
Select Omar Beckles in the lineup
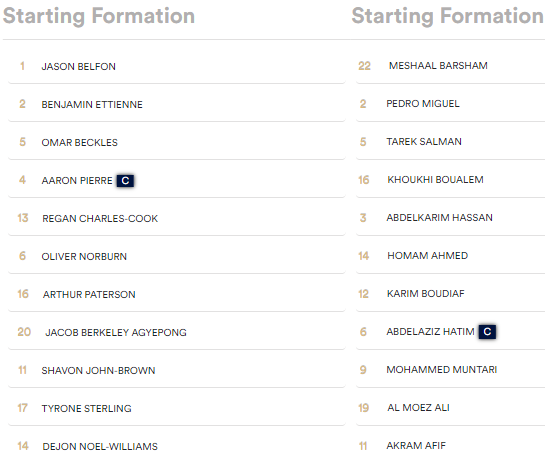click(x=80, y=142)
